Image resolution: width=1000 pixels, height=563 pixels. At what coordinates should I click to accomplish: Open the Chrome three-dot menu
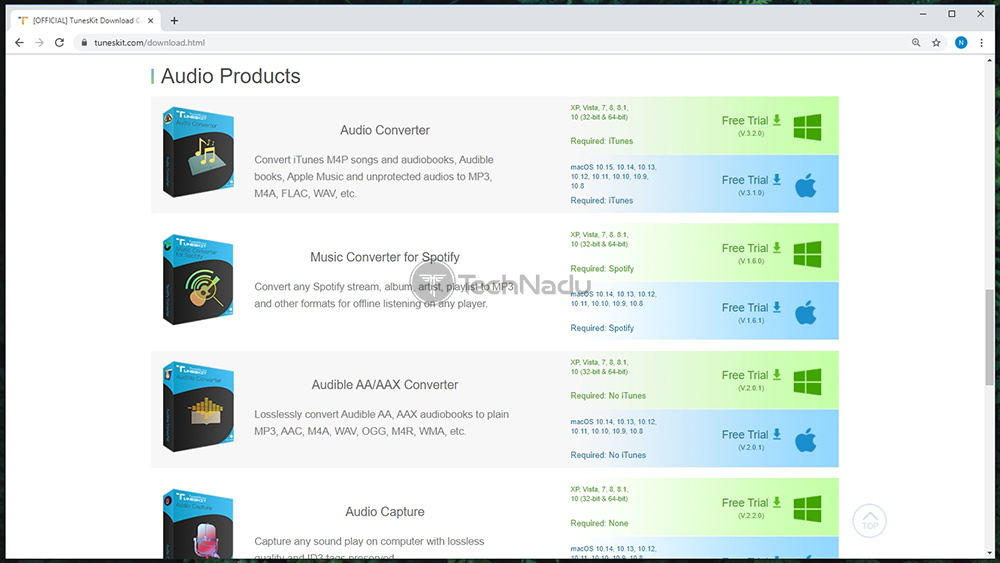(982, 43)
